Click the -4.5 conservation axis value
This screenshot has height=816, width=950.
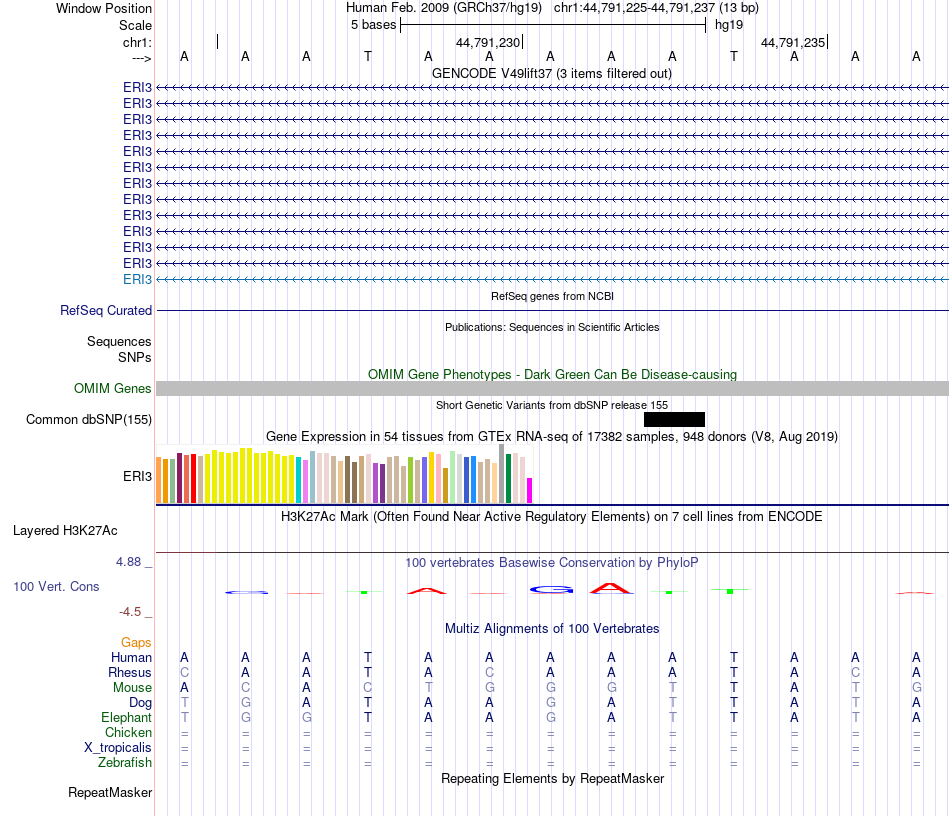pyautogui.click(x=130, y=612)
